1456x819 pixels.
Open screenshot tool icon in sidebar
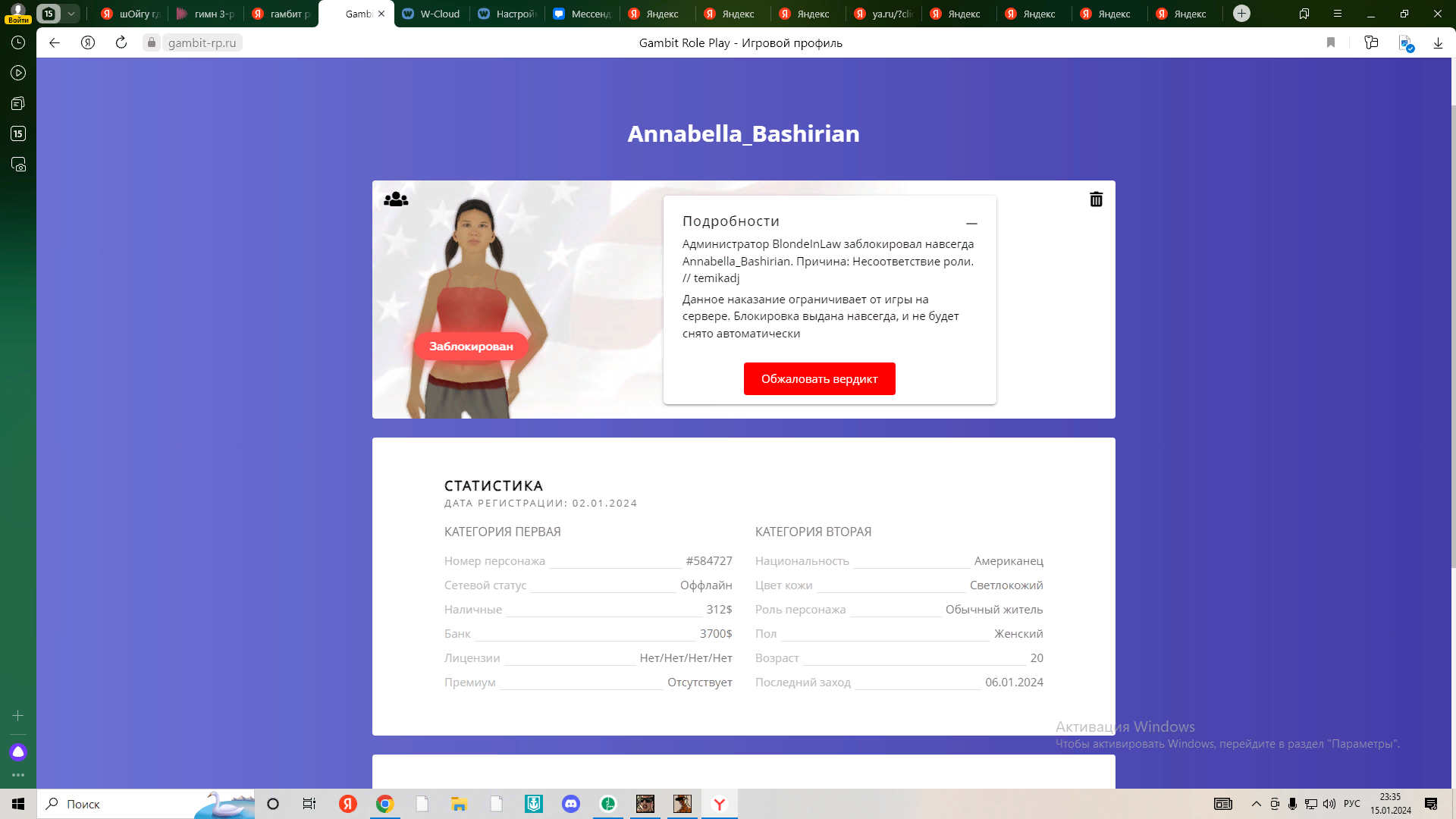18,165
